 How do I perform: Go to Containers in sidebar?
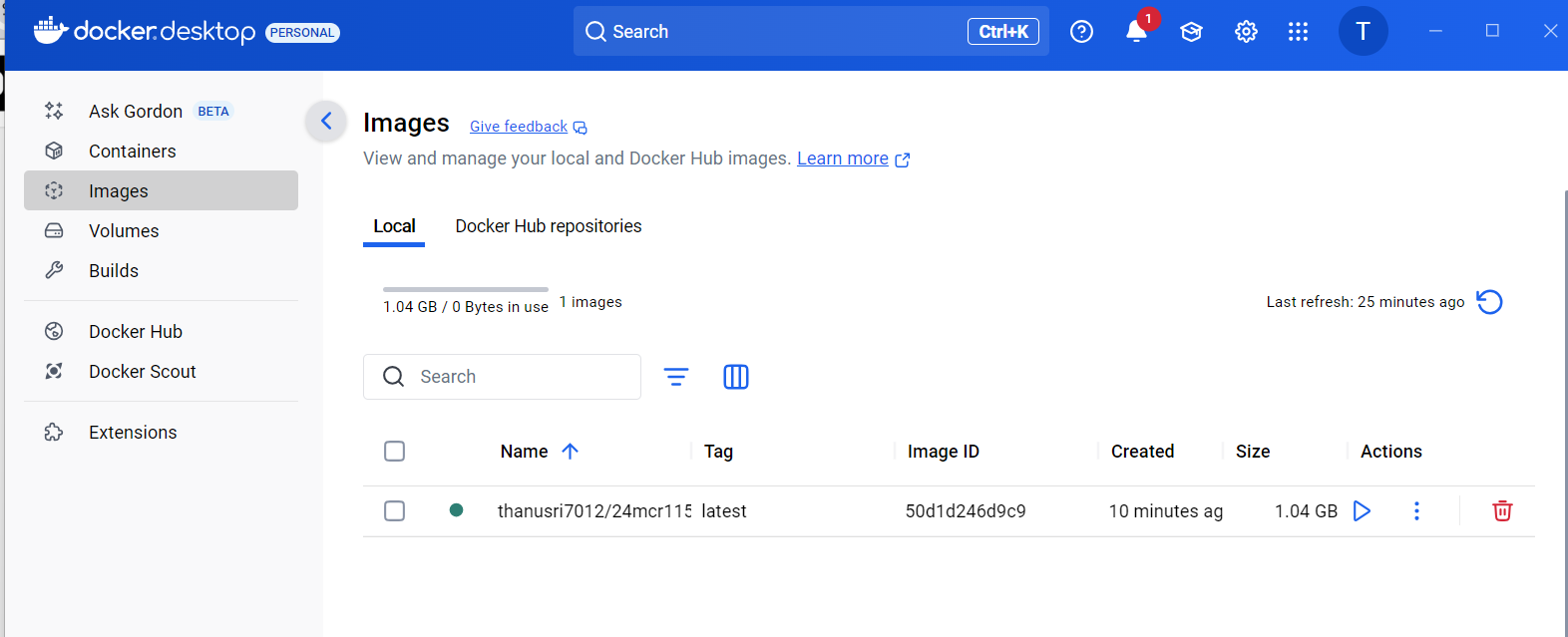point(161,151)
